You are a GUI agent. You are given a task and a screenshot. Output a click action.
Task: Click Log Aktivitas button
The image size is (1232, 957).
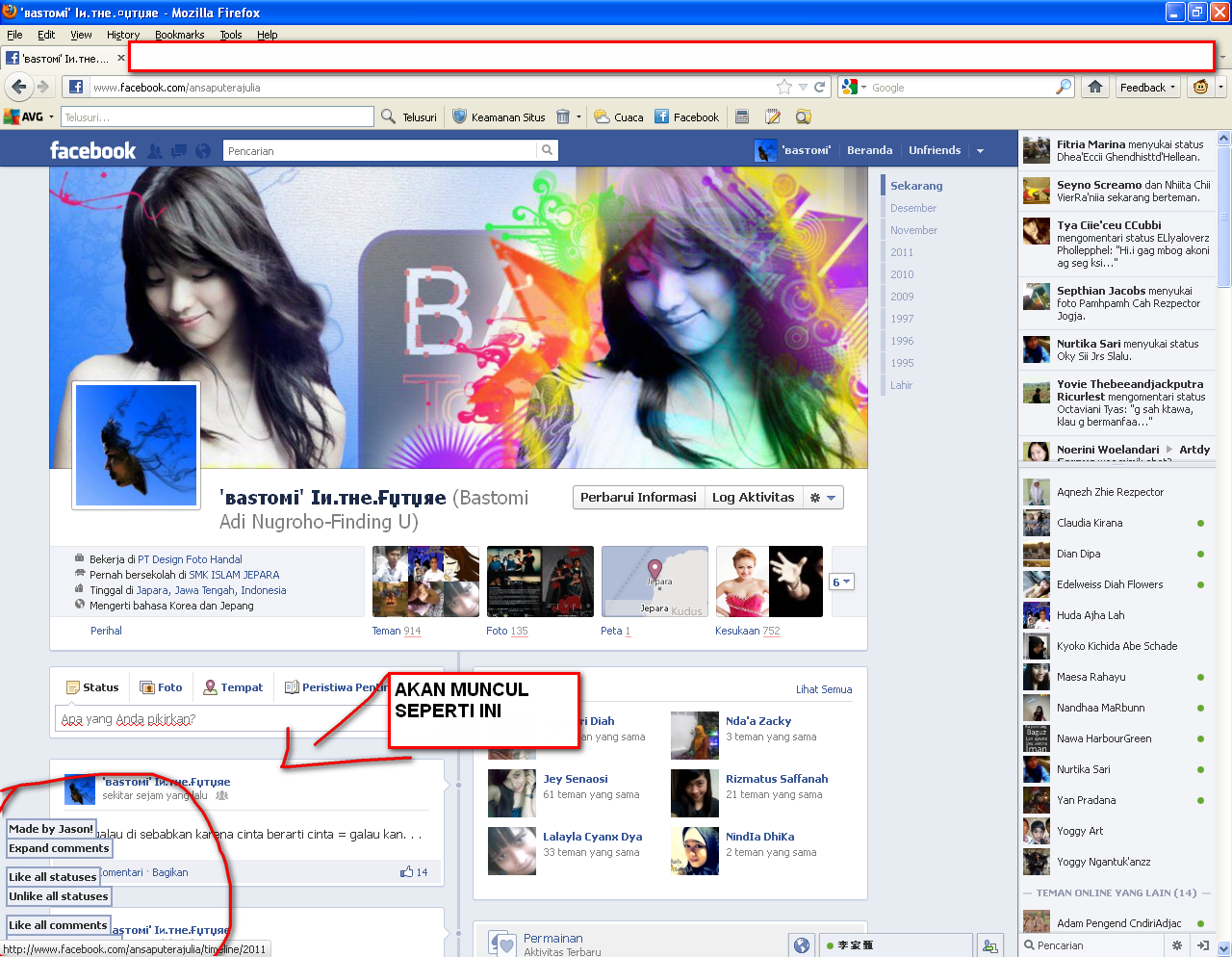(754, 497)
